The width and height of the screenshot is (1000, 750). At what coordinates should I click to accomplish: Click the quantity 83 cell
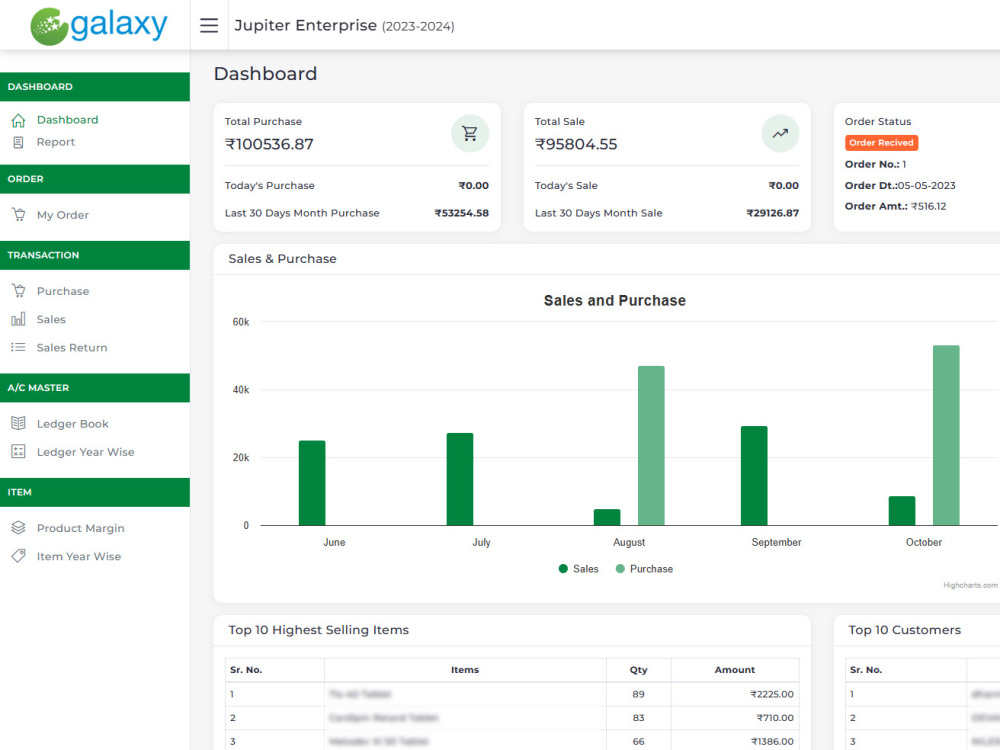click(x=638, y=717)
